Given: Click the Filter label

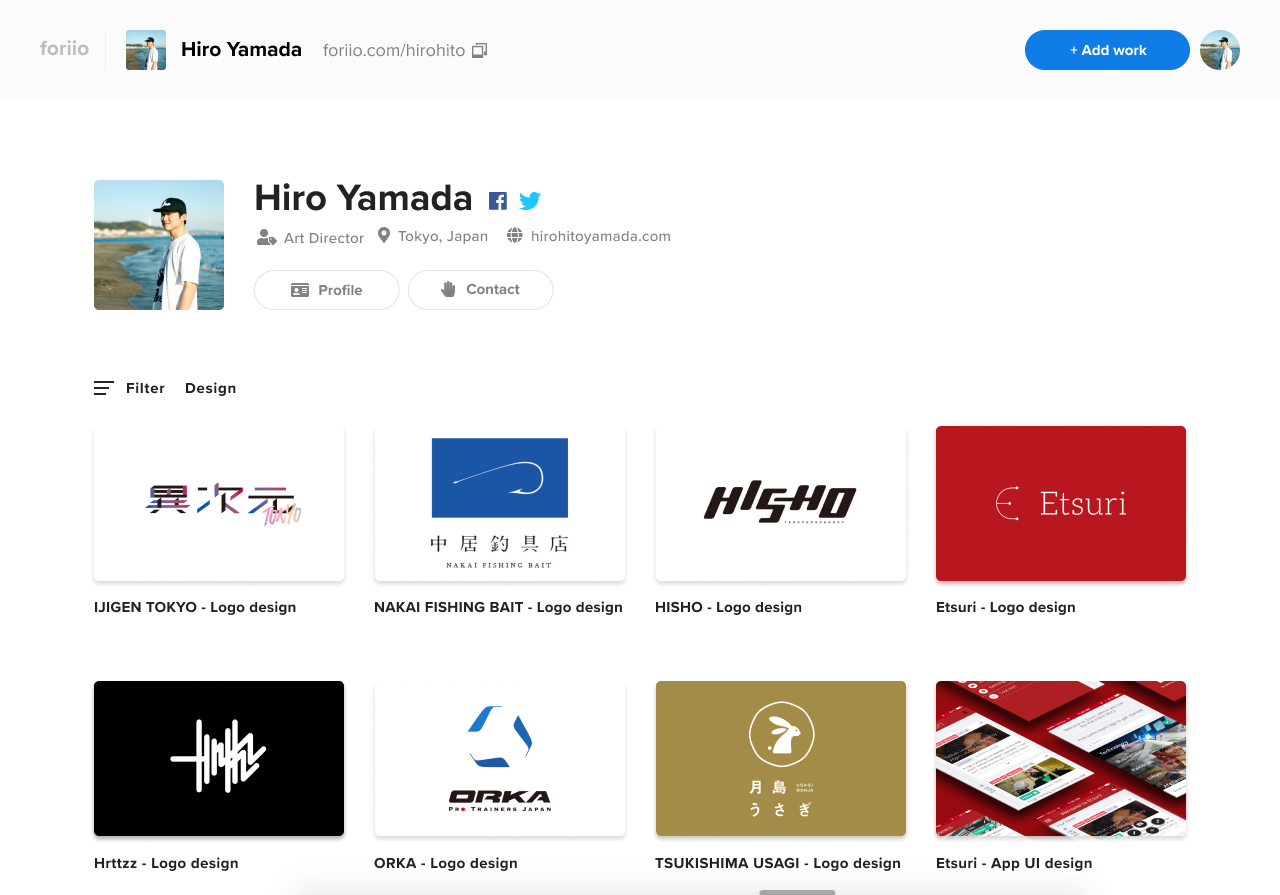Looking at the screenshot, I should (145, 388).
